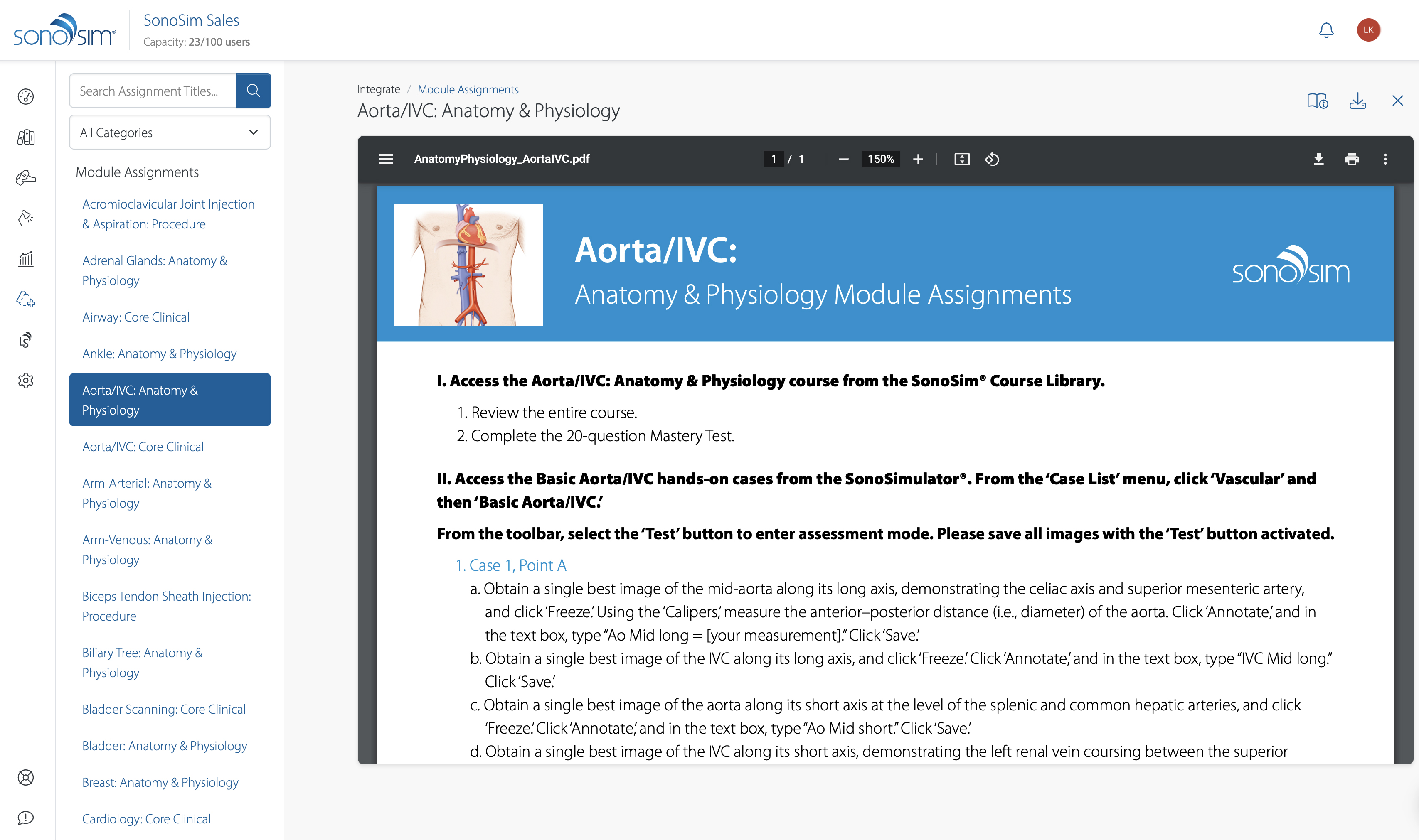This screenshot has height=840, width=1419.
Task: Open the settings gear sidebar icon
Action: [25, 381]
